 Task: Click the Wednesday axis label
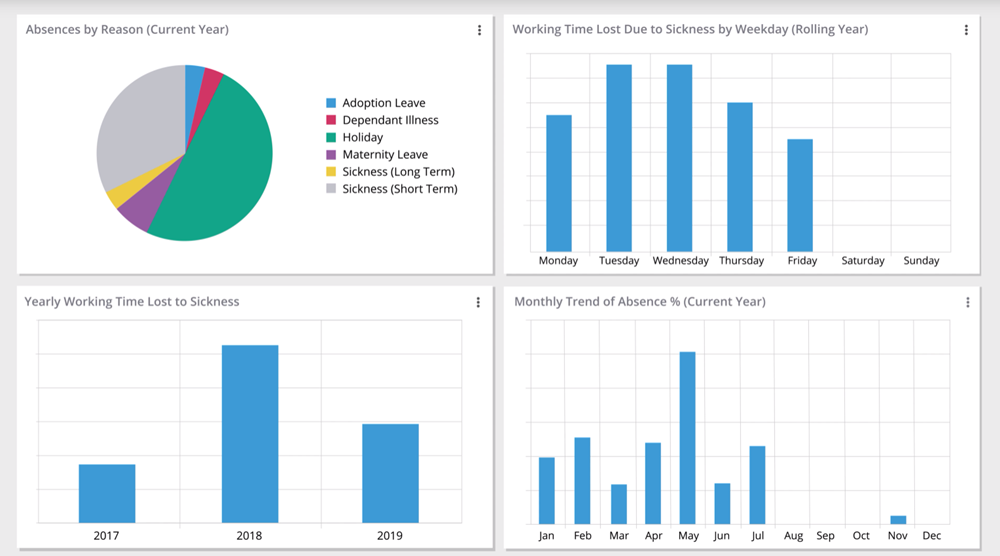tap(680, 260)
